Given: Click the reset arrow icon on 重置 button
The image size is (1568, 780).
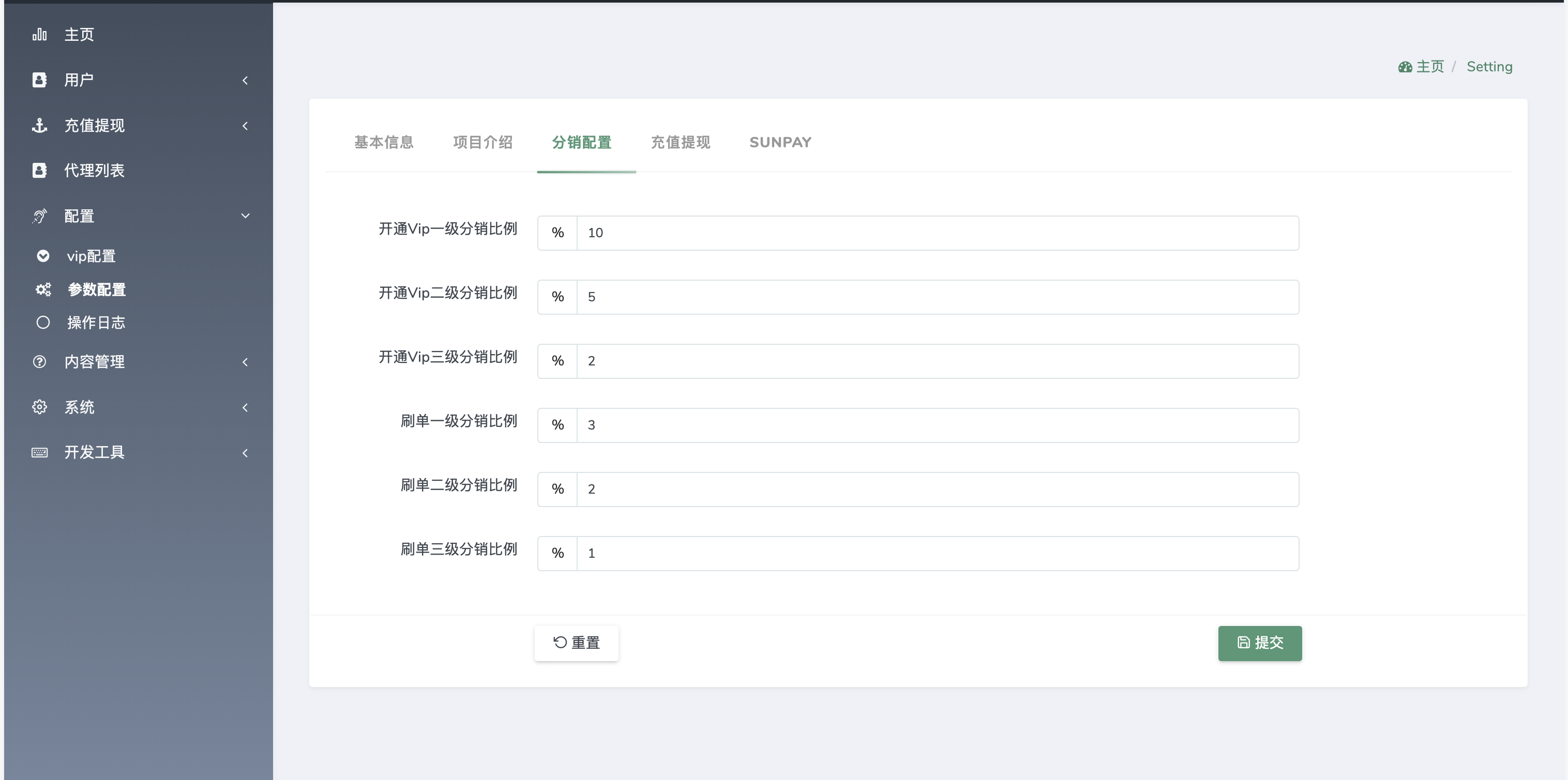Looking at the screenshot, I should [x=560, y=643].
